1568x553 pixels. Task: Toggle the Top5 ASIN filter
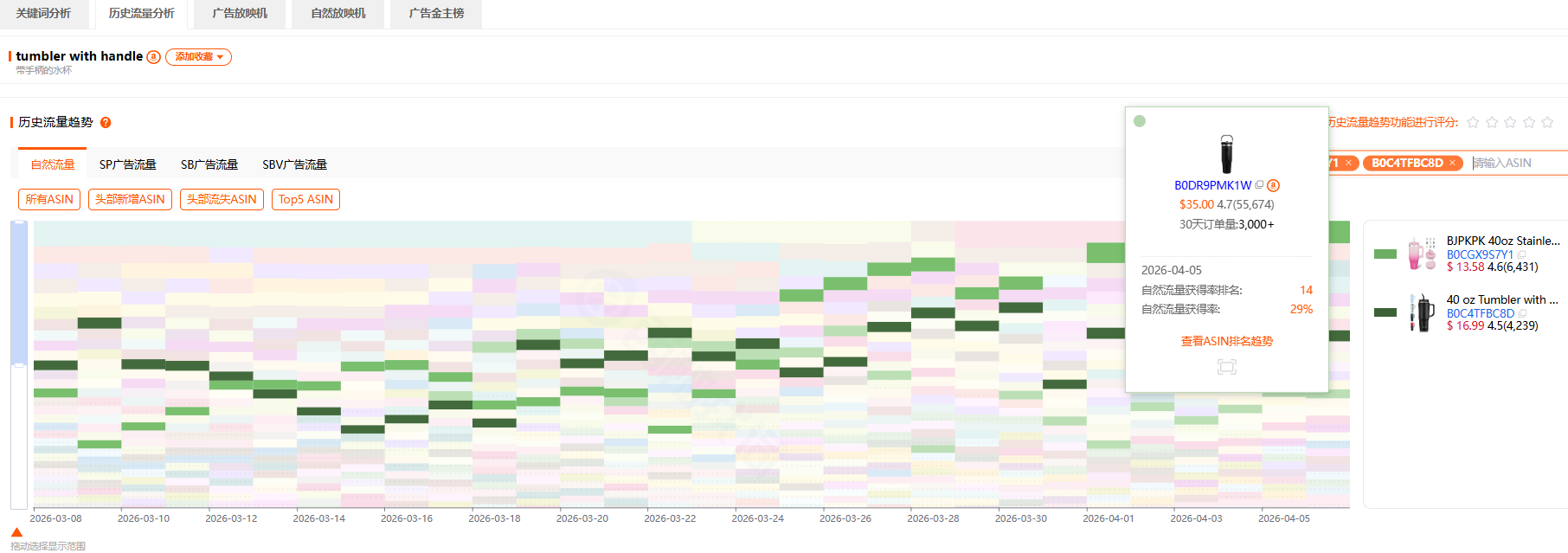point(305,200)
